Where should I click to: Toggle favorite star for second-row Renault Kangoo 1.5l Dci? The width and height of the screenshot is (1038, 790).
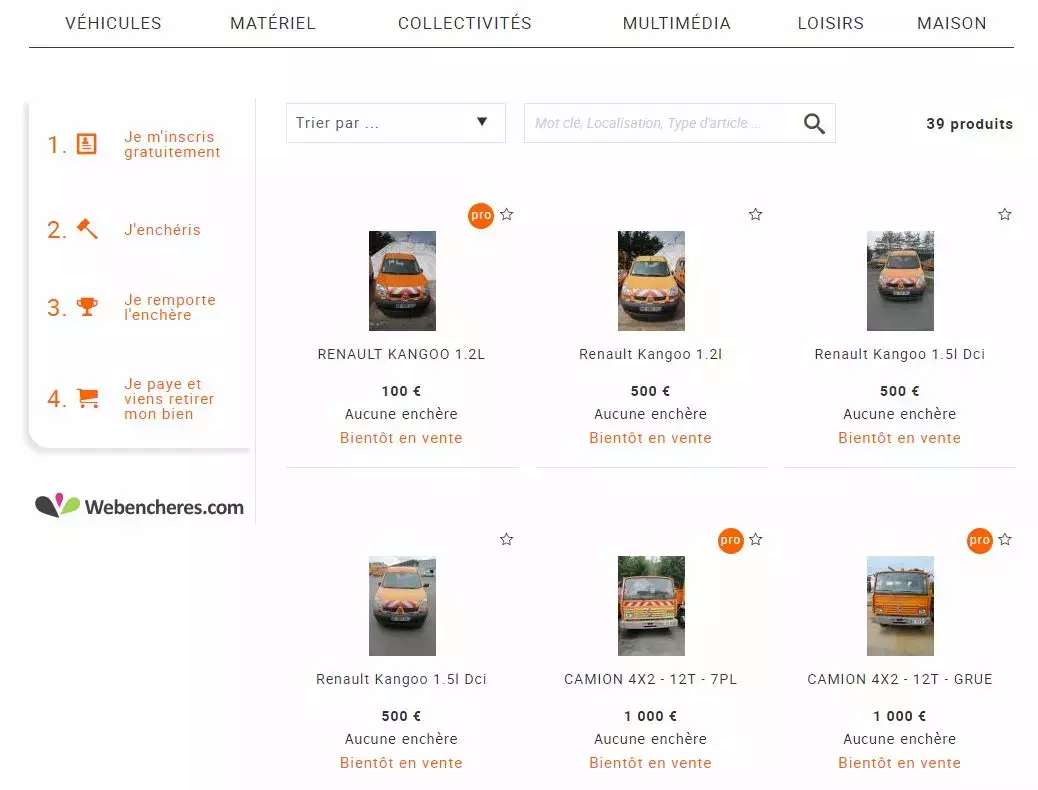tap(506, 540)
